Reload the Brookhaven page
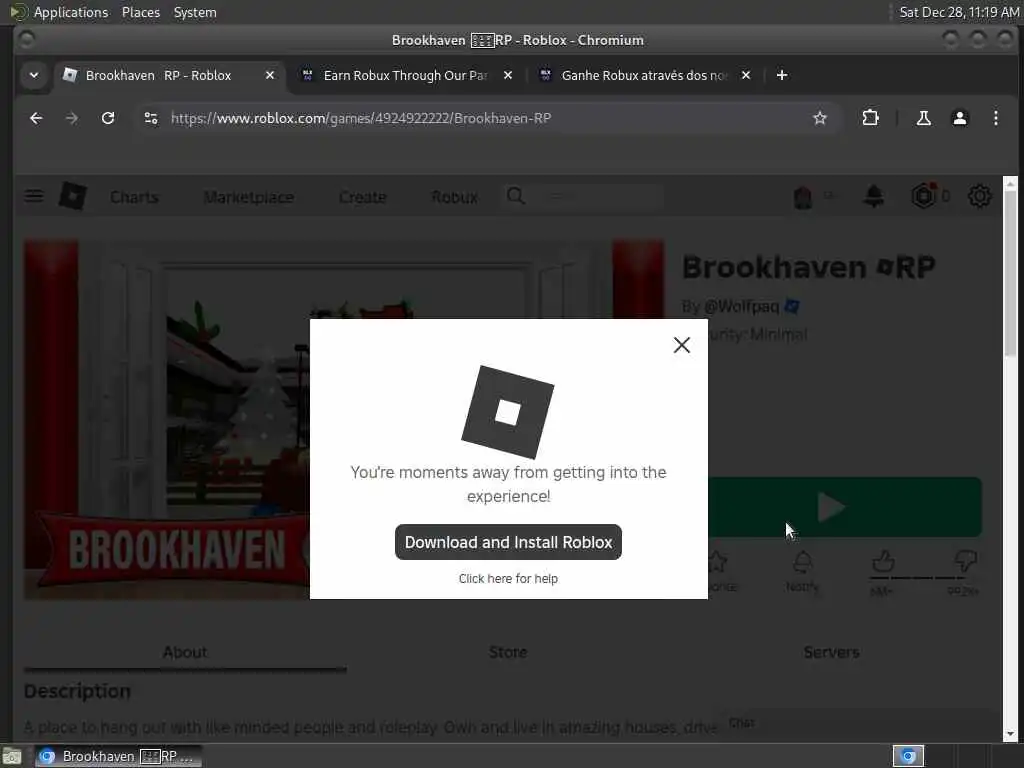The height and width of the screenshot is (768, 1024). click(108, 118)
